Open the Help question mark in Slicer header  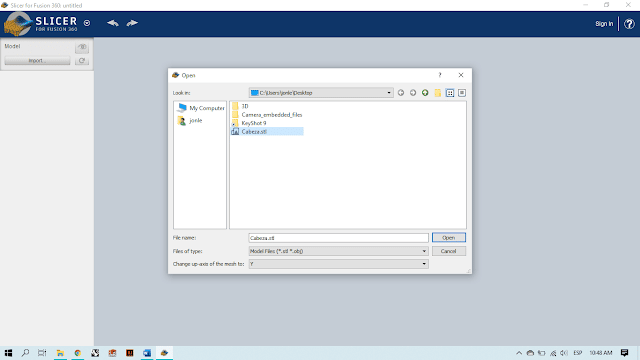tap(629, 24)
